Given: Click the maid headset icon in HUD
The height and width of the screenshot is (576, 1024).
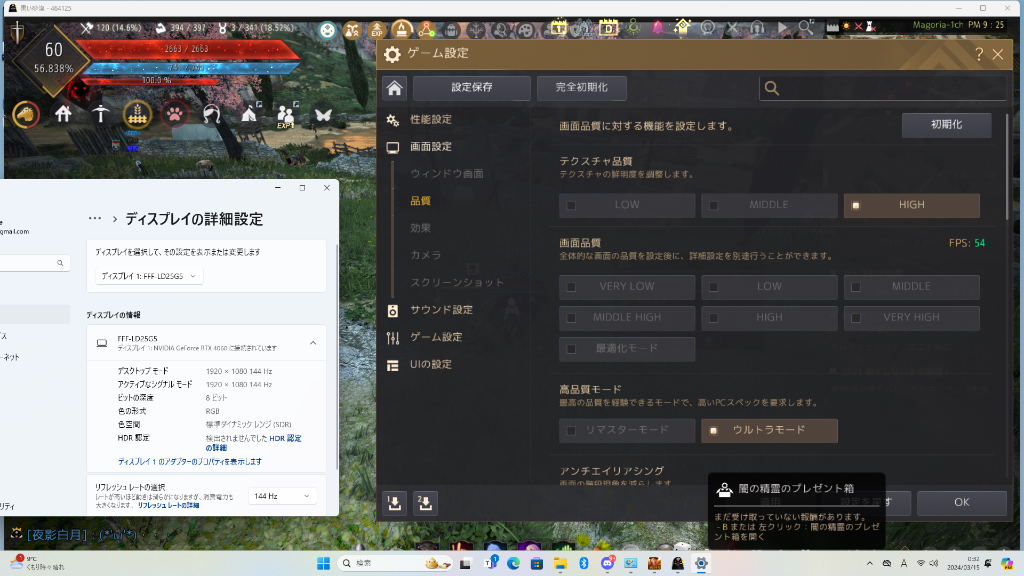Looking at the screenshot, I should [x=211, y=115].
